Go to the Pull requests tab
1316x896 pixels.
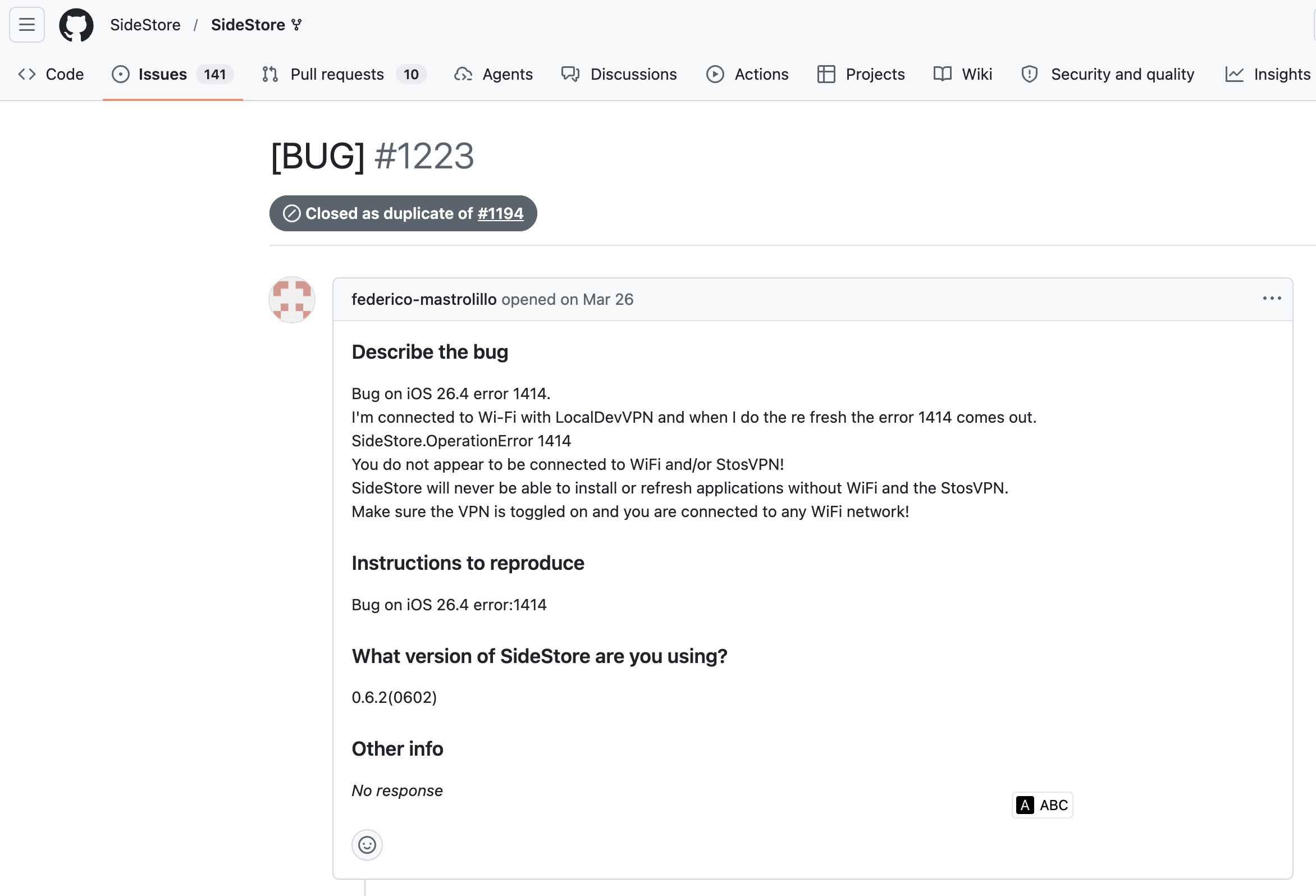click(344, 74)
